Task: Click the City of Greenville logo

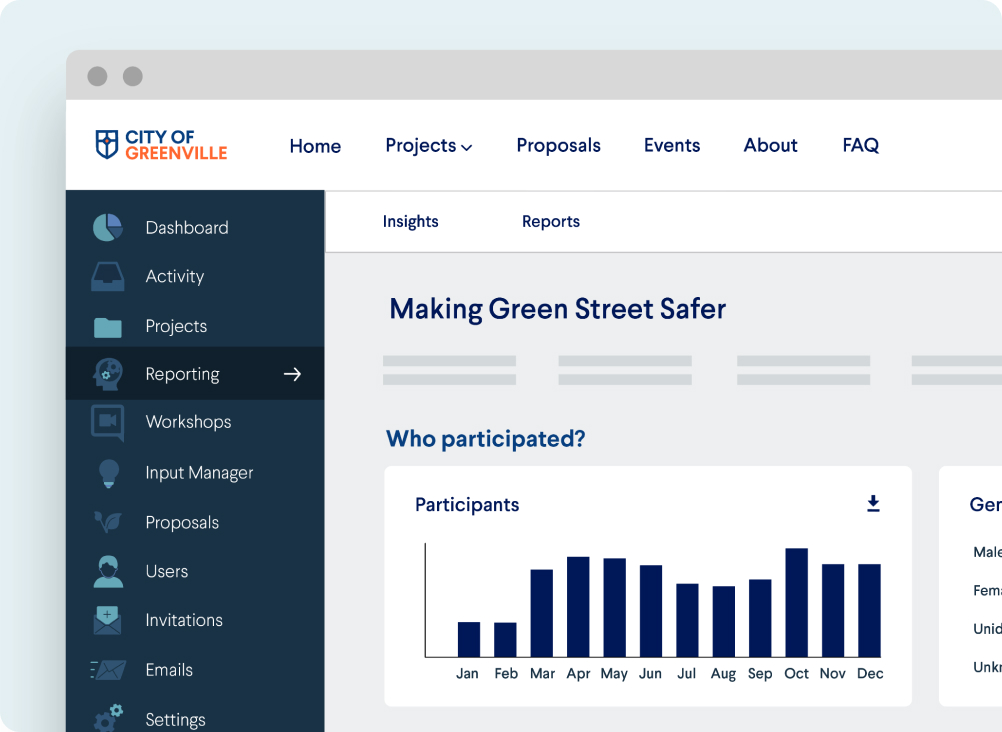Action: click(x=161, y=145)
